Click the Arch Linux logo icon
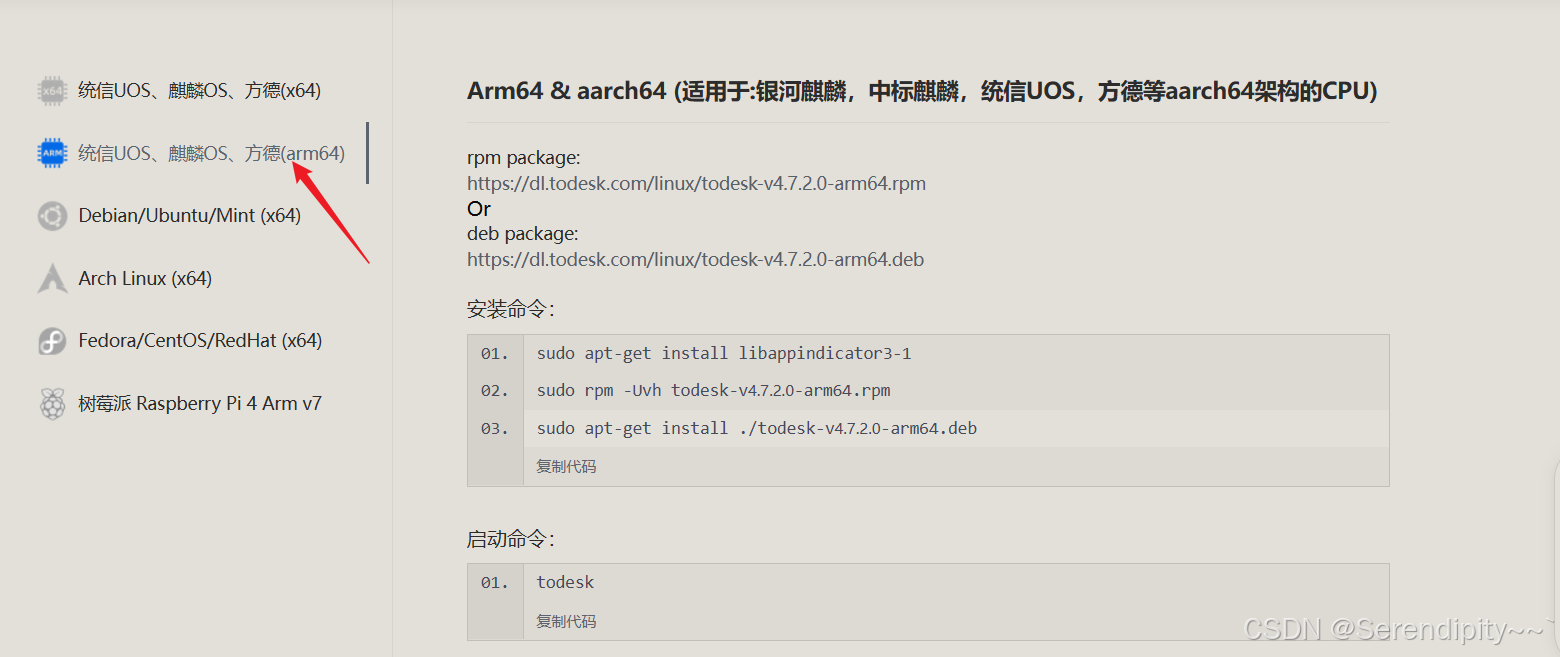The image size is (1560, 657). [52, 278]
